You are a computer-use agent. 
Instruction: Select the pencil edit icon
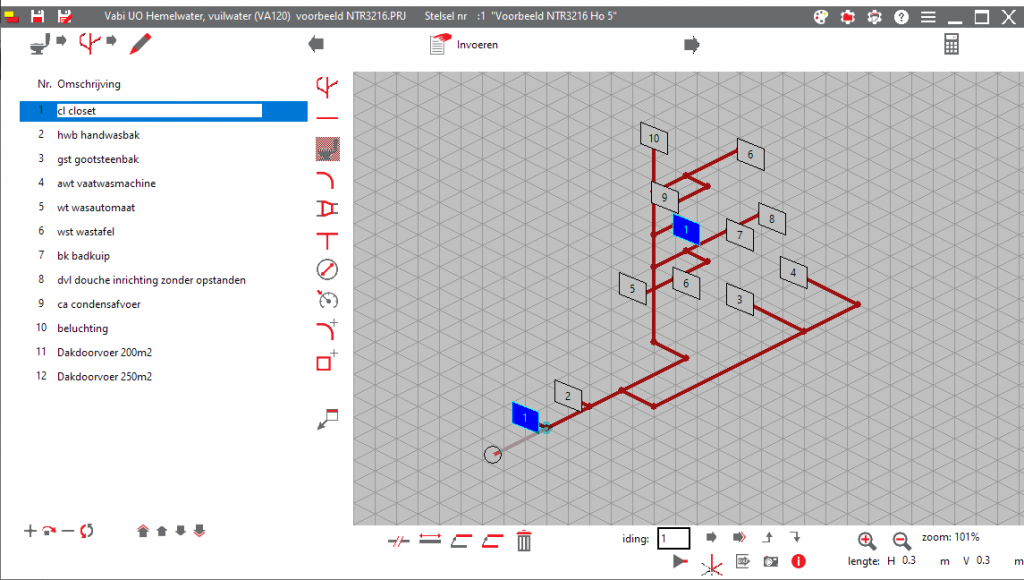140,43
